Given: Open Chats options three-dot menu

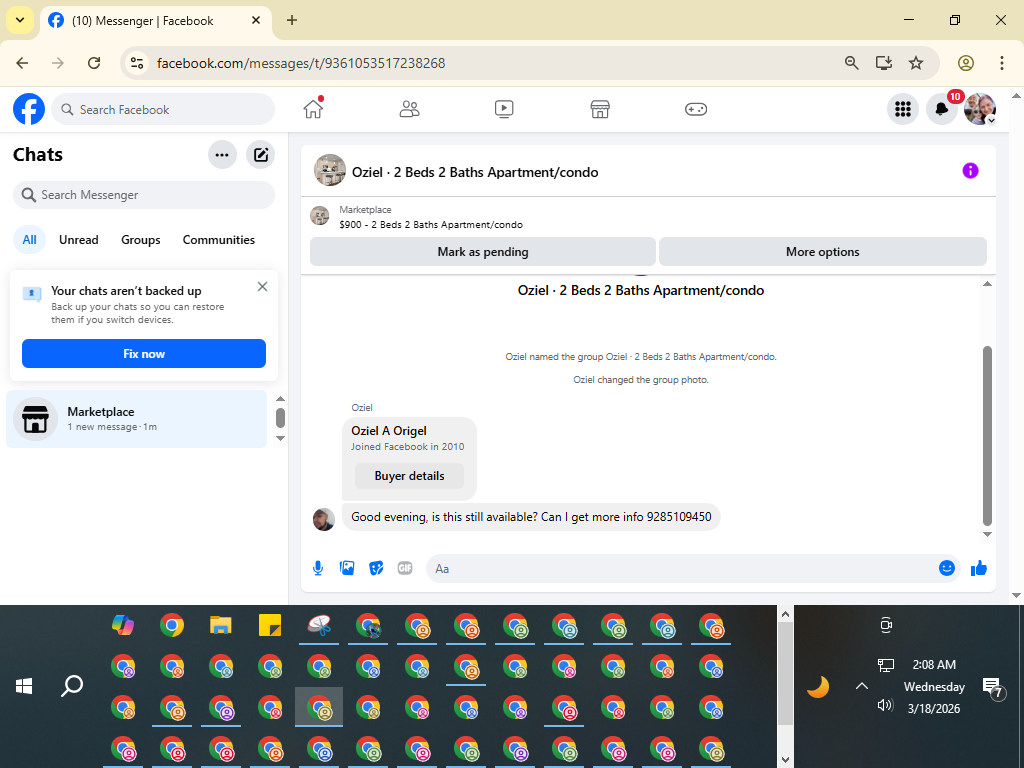Looking at the screenshot, I should (x=222, y=155).
